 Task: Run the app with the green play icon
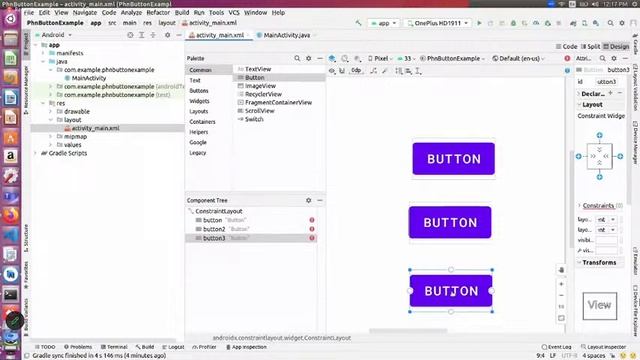[479, 23]
